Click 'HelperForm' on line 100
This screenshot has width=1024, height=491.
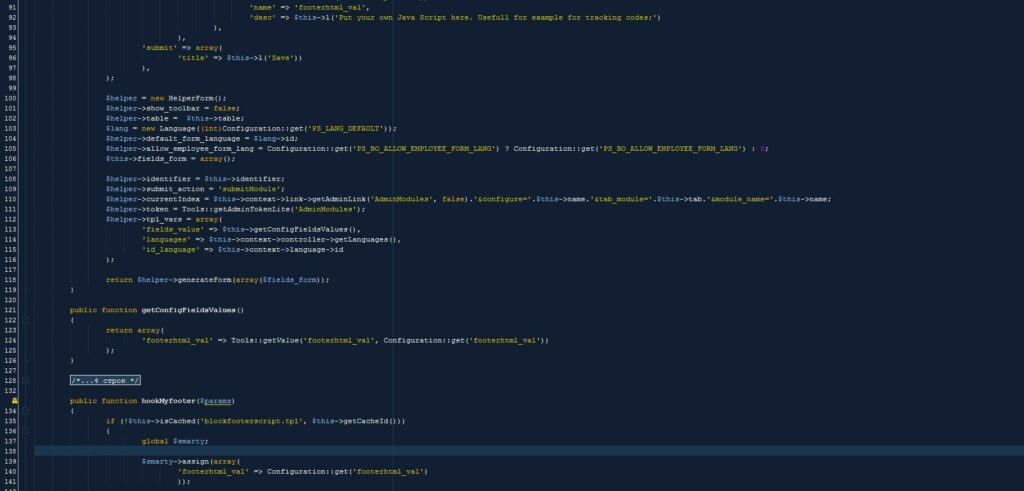pyautogui.click(x=191, y=98)
